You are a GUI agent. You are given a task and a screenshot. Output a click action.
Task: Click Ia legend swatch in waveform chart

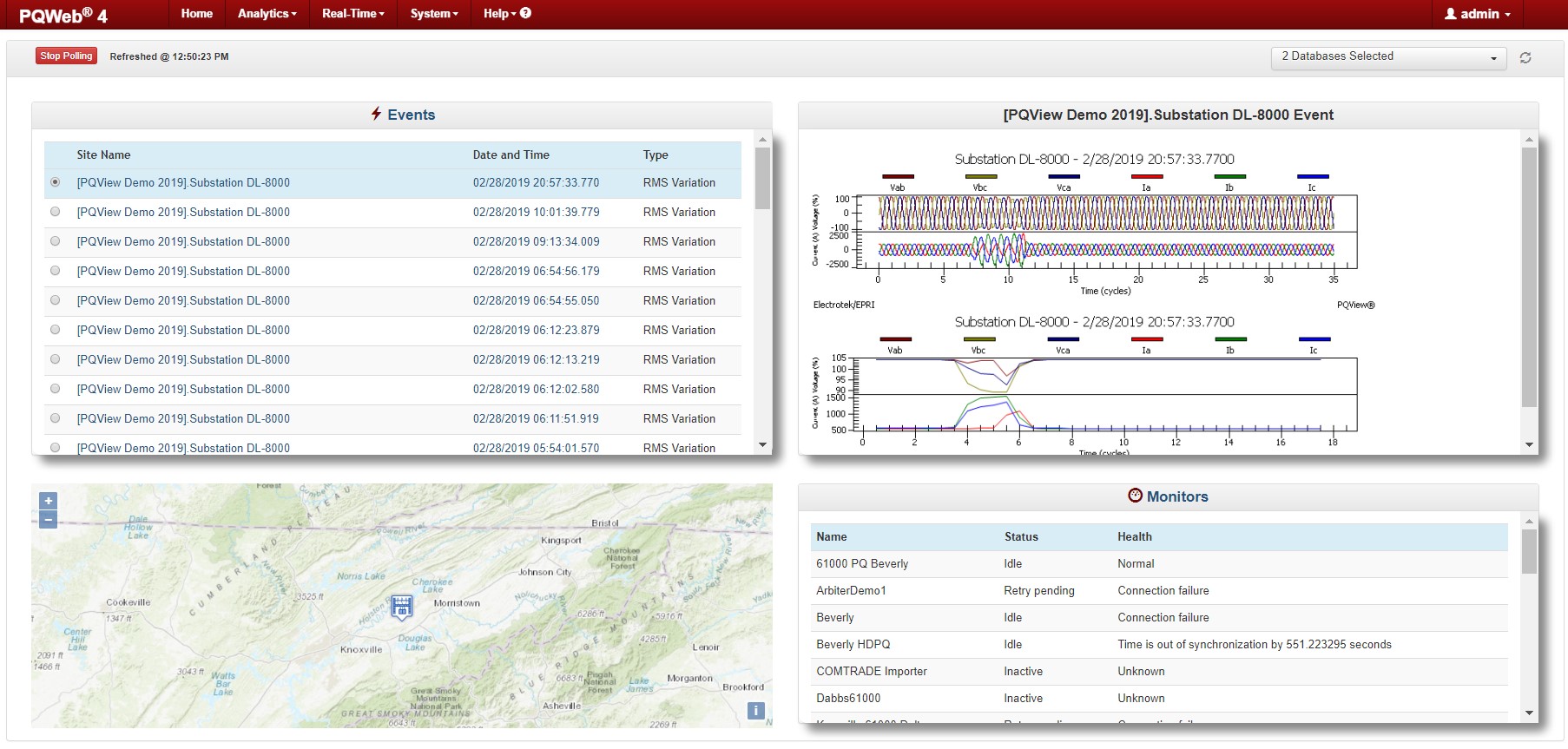point(1146,177)
